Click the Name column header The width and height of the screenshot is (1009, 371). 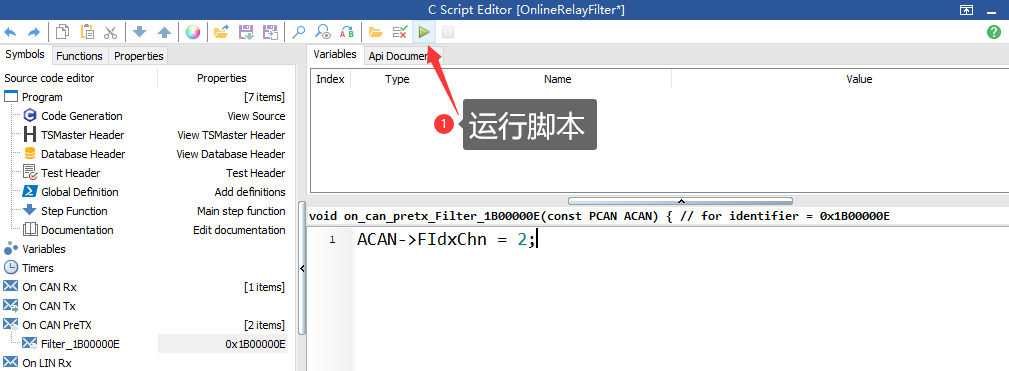[x=557, y=79]
